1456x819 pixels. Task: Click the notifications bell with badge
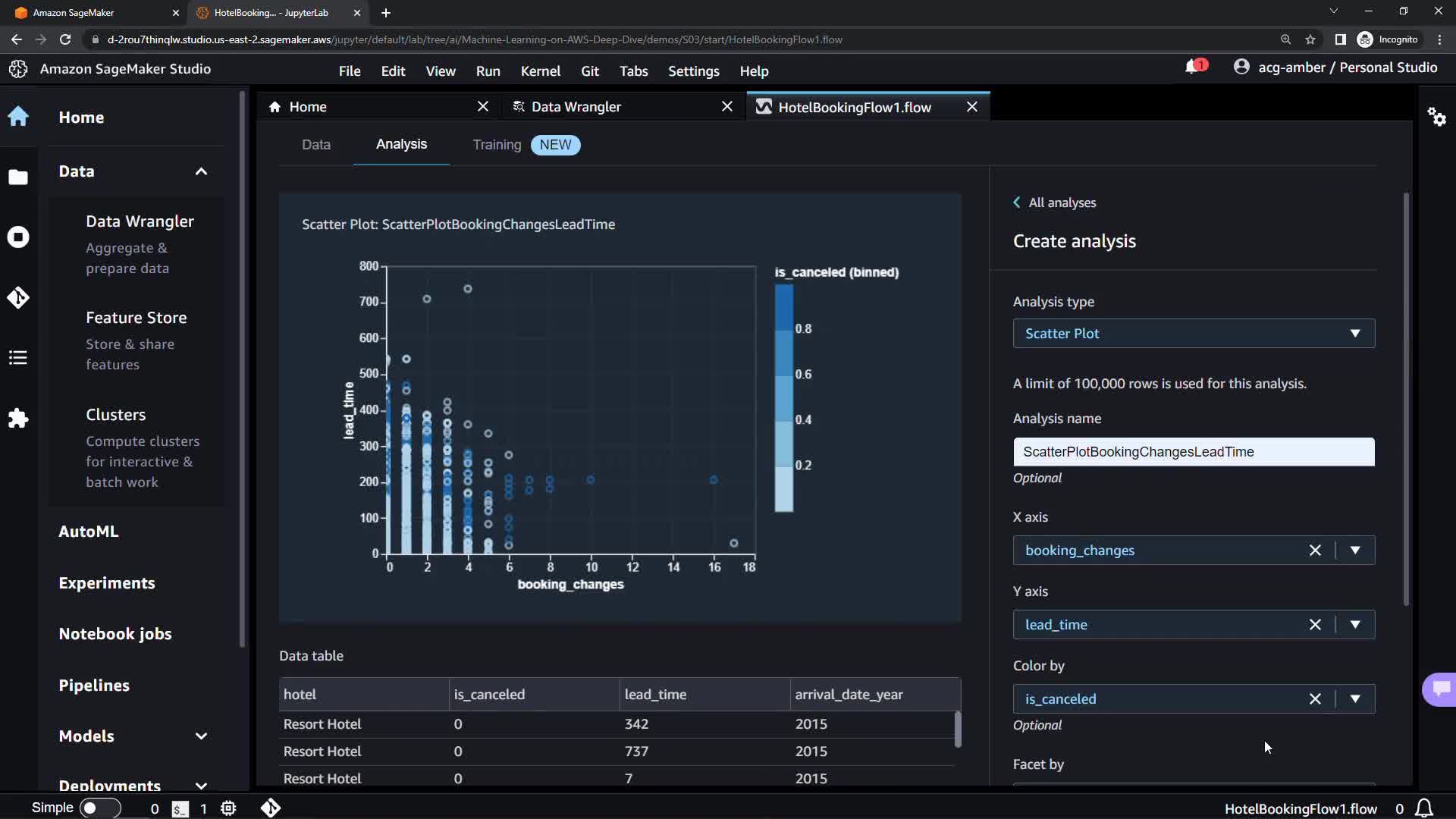click(x=1193, y=67)
